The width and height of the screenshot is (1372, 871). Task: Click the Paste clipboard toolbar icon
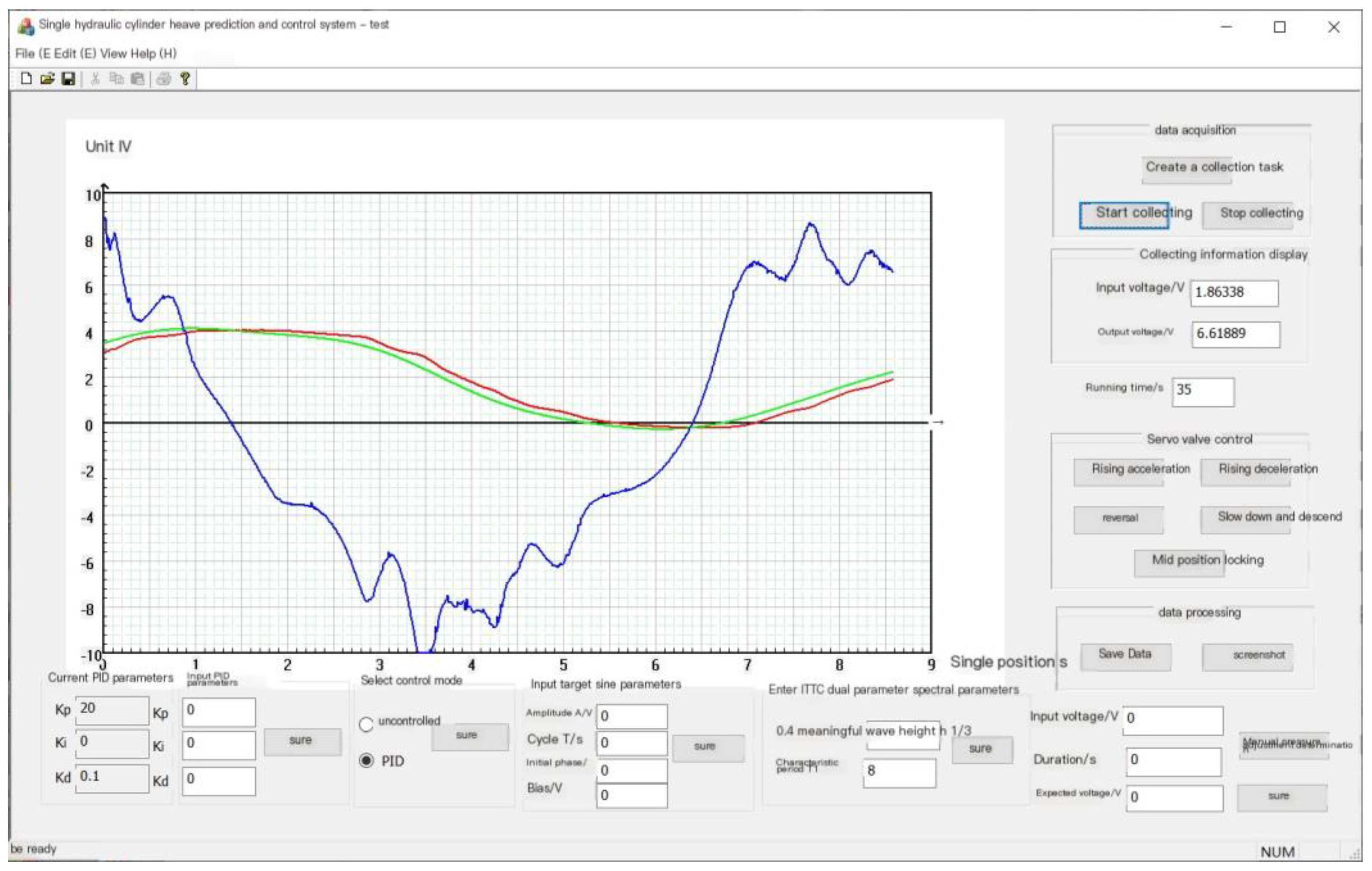(137, 79)
